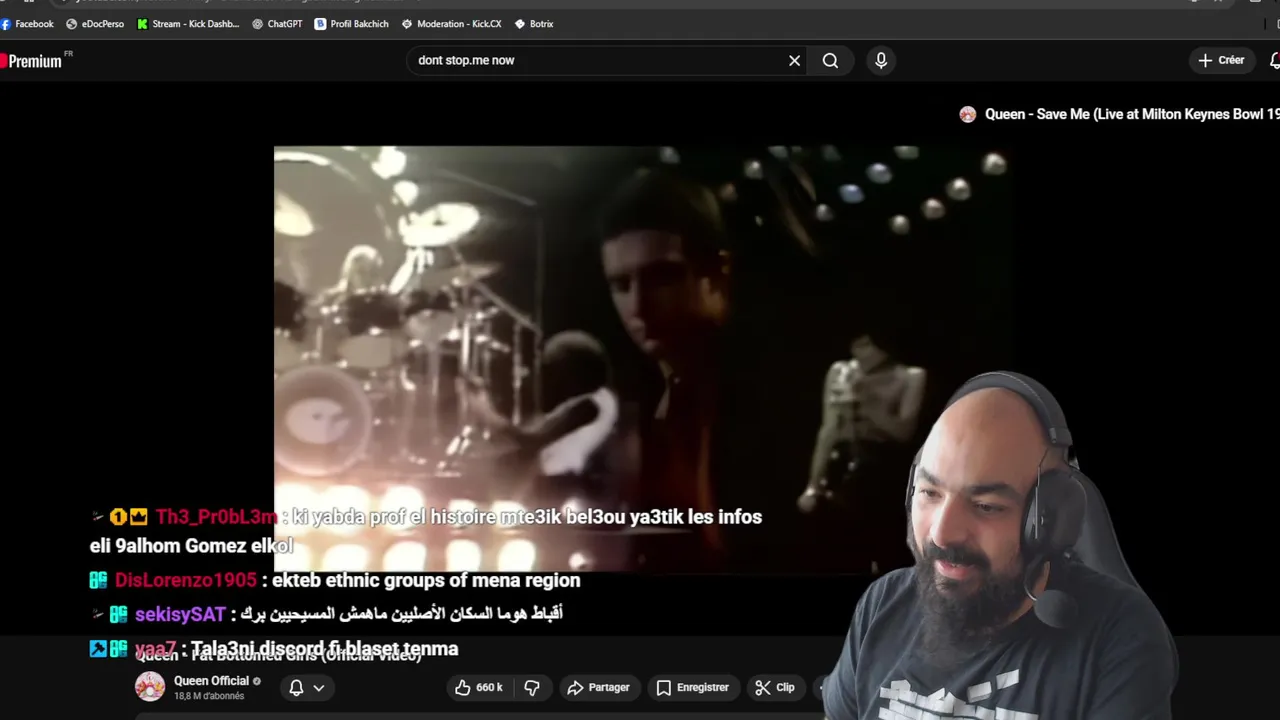Click the Enregistrer save button
The height and width of the screenshot is (720, 1280).
pyautogui.click(x=692, y=687)
